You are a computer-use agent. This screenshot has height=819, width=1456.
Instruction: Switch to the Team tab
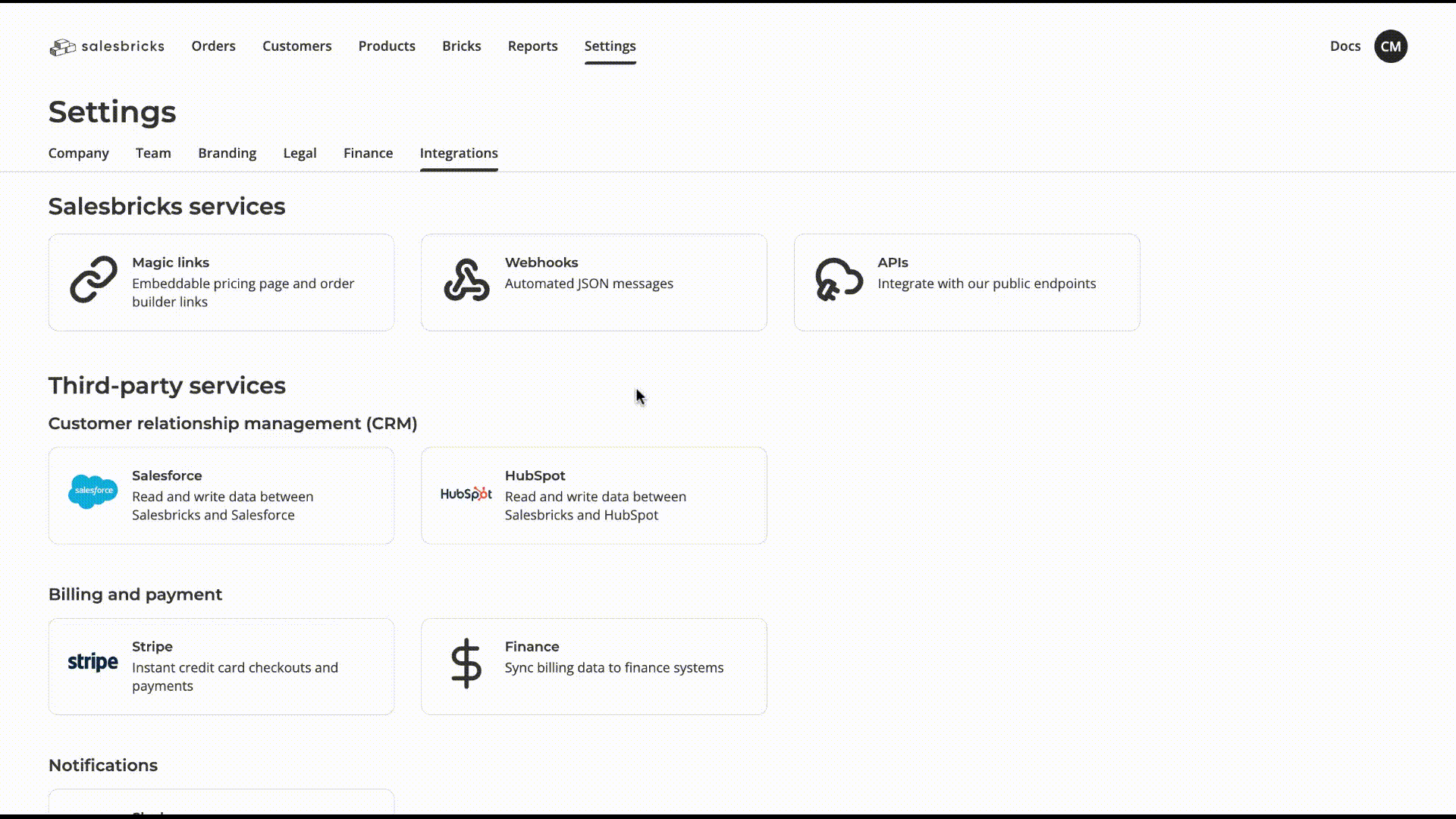pyautogui.click(x=153, y=153)
